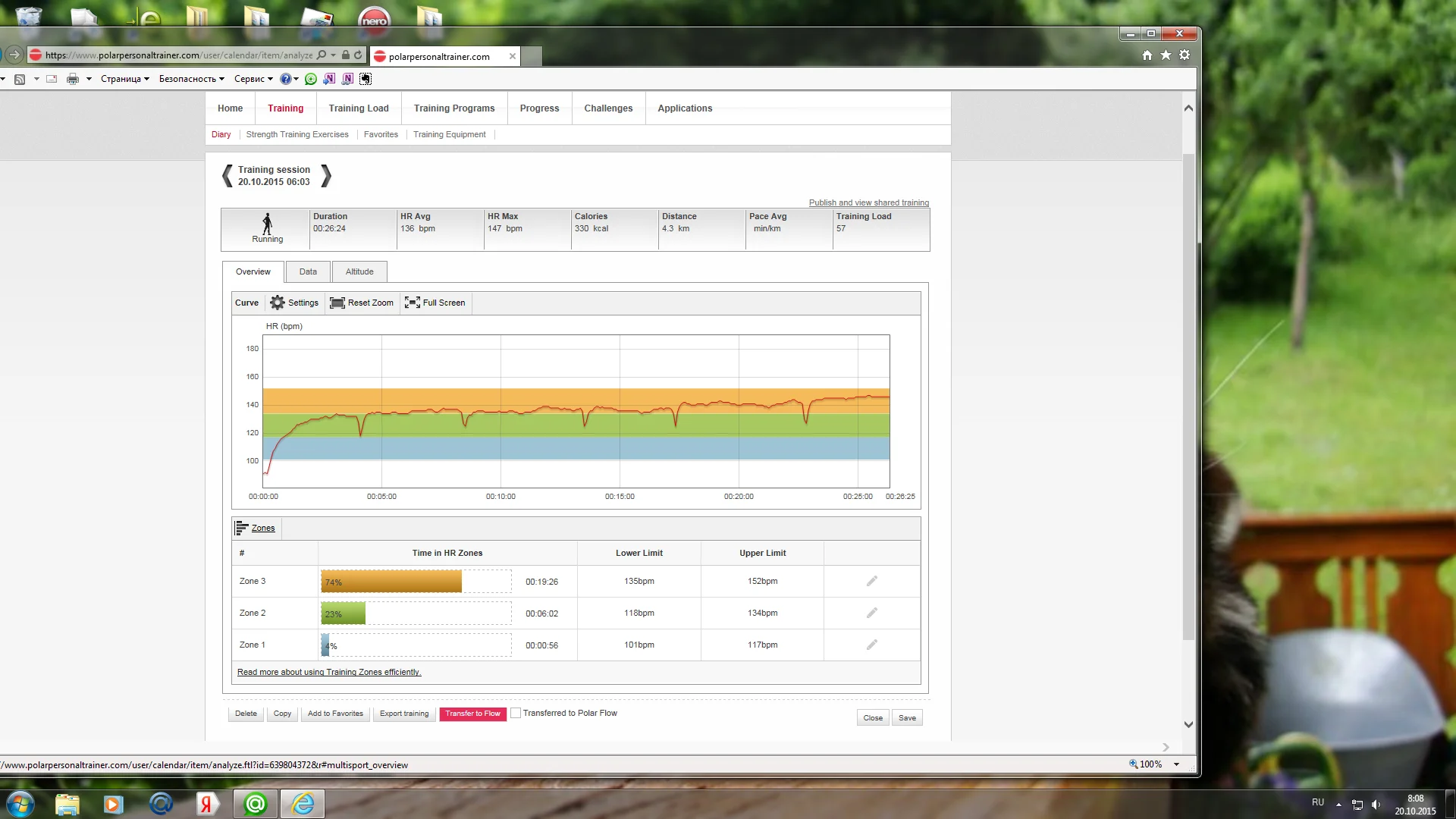Image resolution: width=1456 pixels, height=819 pixels.
Task: Click the Full Screen chart icon
Action: [412, 303]
